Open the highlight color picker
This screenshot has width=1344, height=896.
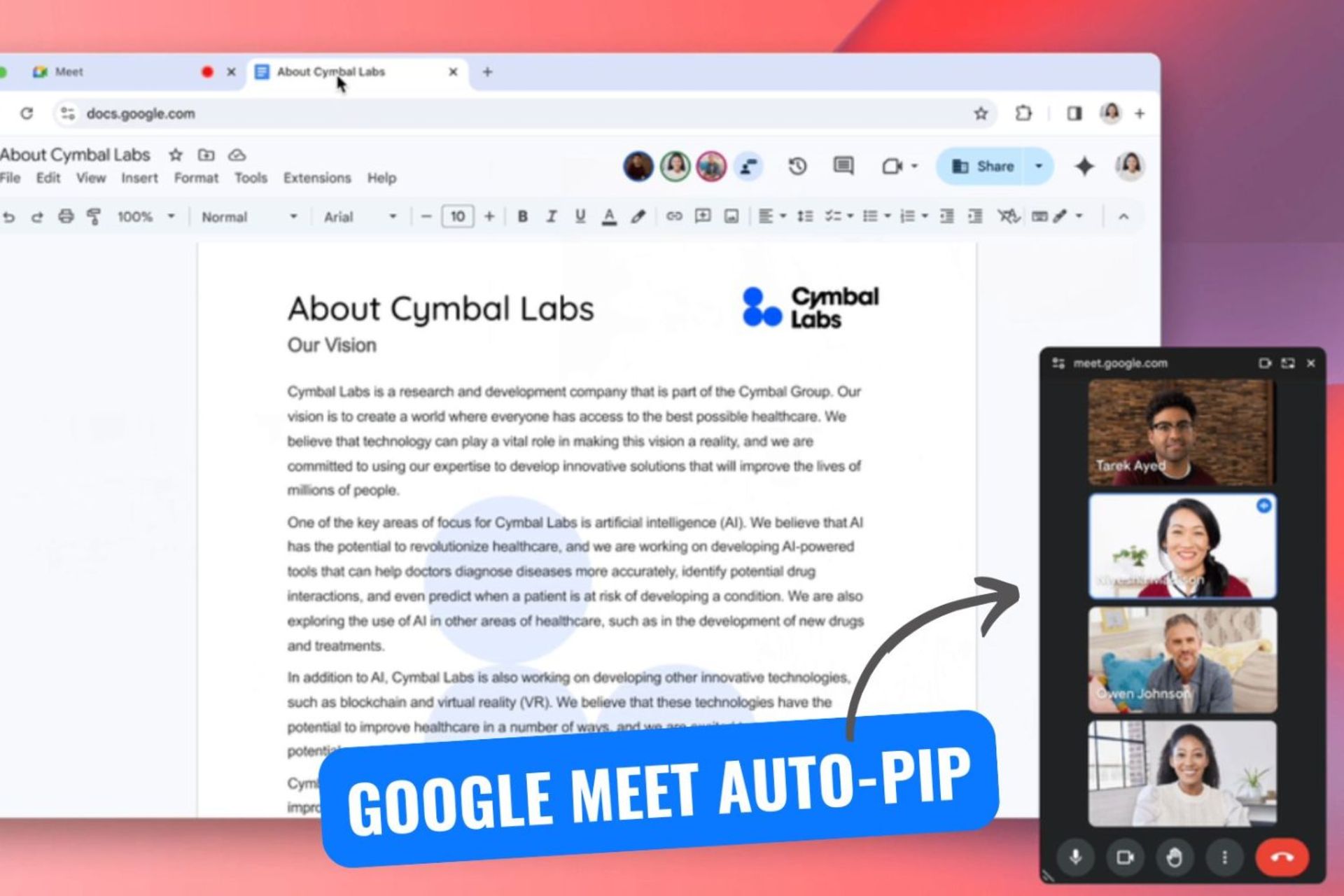[x=638, y=217]
